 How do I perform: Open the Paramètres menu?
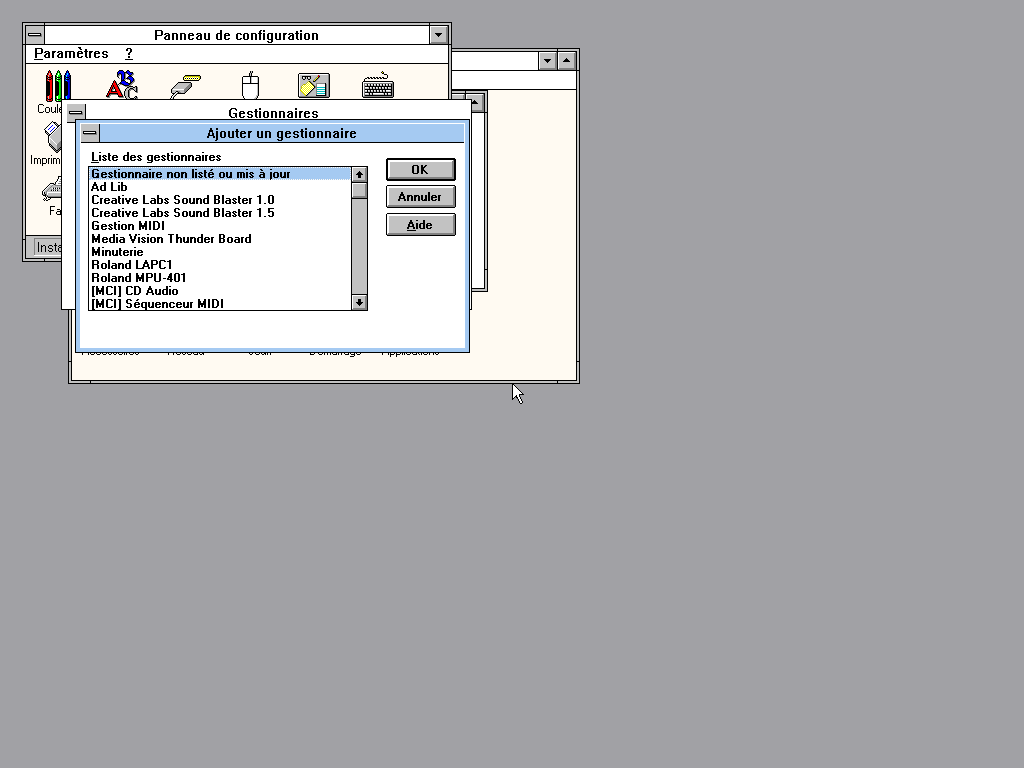(x=71, y=54)
